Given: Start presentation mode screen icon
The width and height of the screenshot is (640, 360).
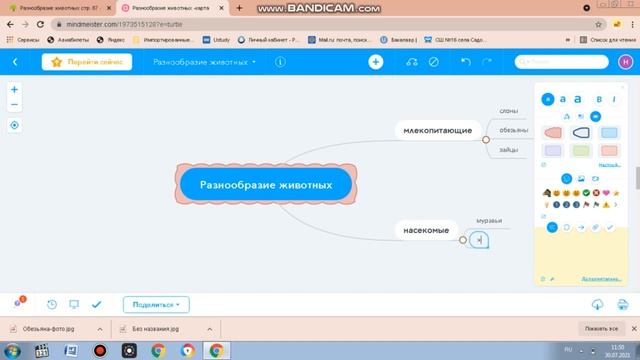Looking at the screenshot, I should pyautogui.click(x=74, y=304).
